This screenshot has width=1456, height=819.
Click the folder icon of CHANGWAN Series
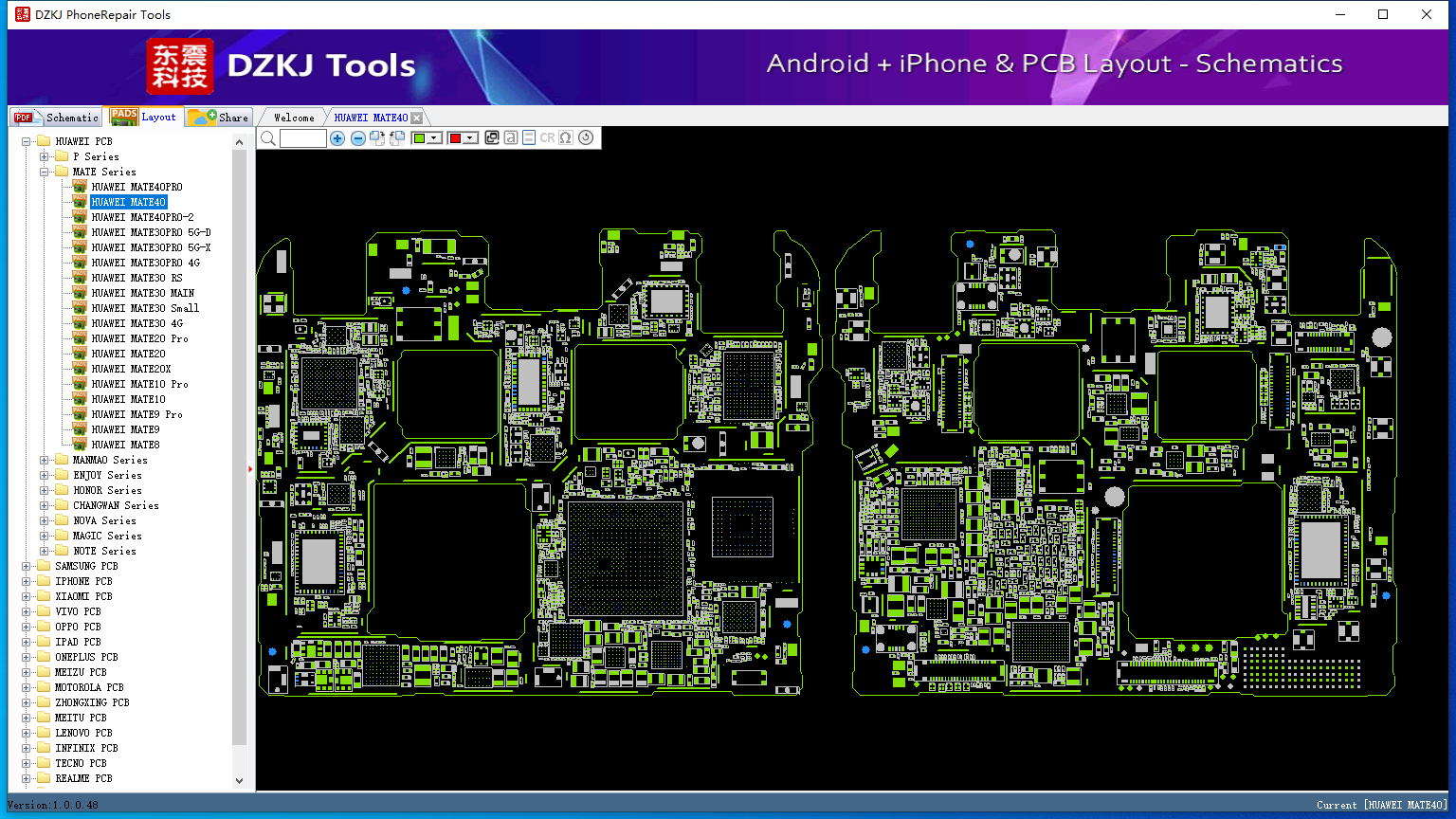62,505
